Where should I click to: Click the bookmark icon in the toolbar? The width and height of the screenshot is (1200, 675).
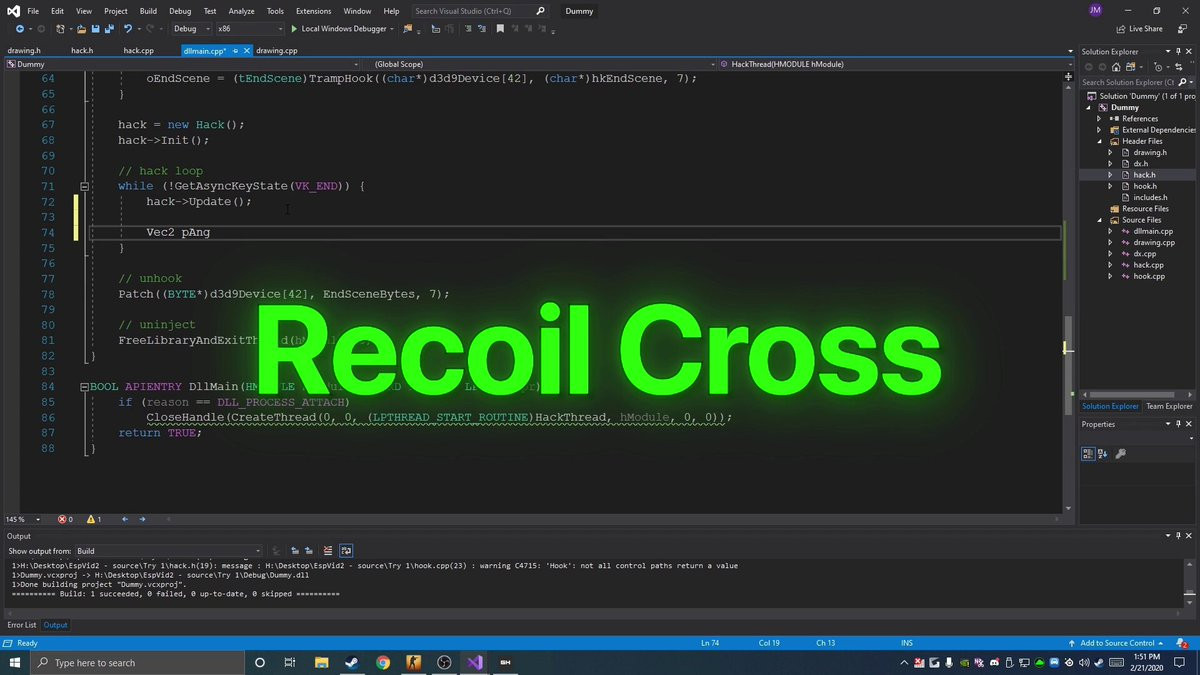[x=500, y=29]
